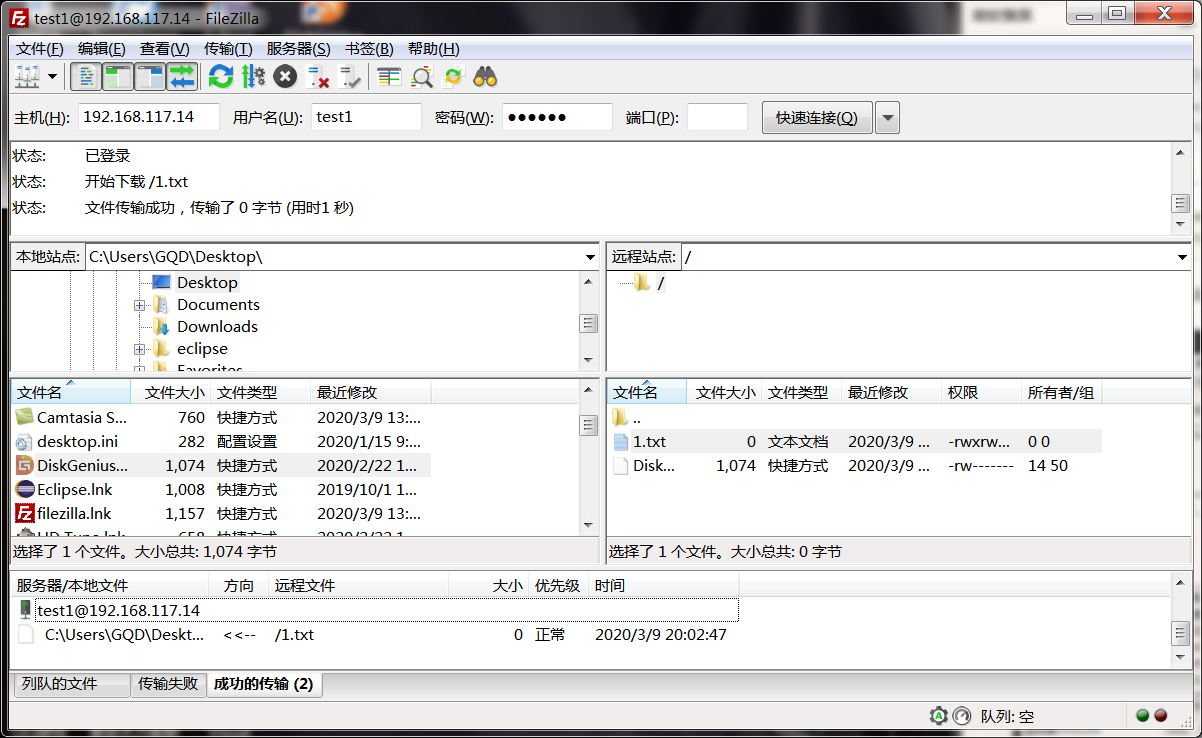Switch to 成功的传输 (2) tab
1202x738 pixels.
point(264,684)
